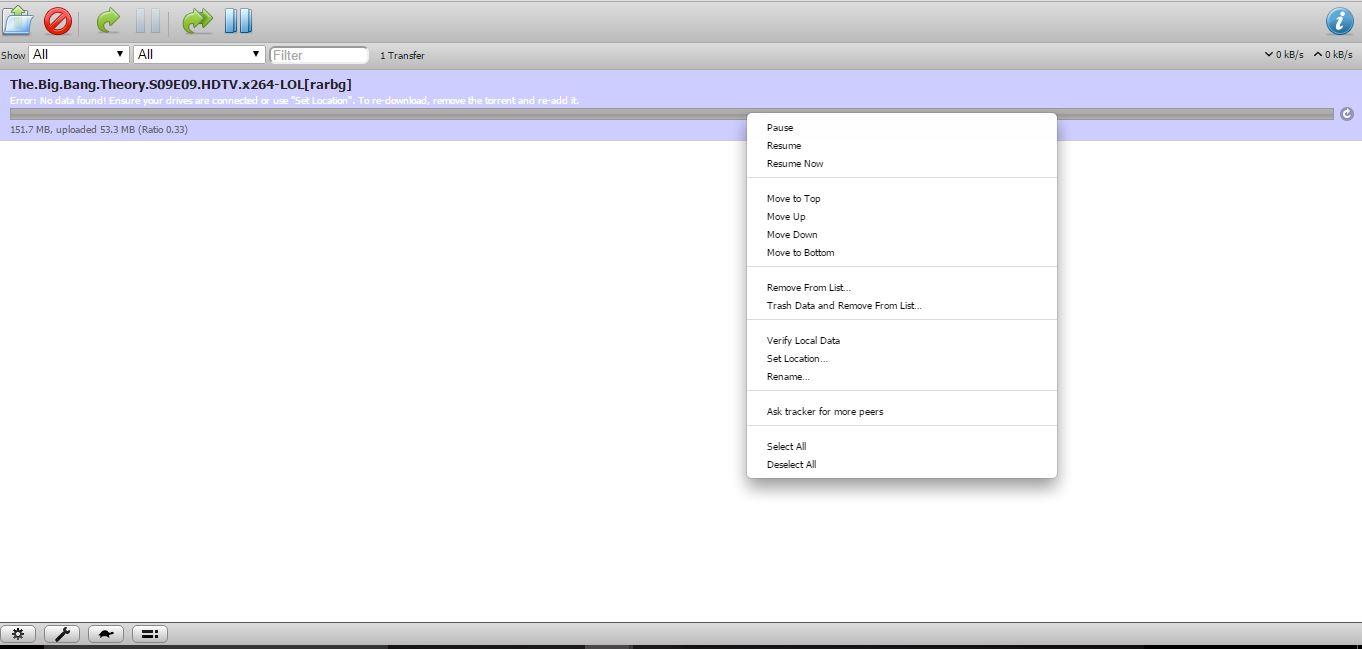The image size is (1362, 649).
Task: Click the torrent's progress bar
Action: click(400, 113)
